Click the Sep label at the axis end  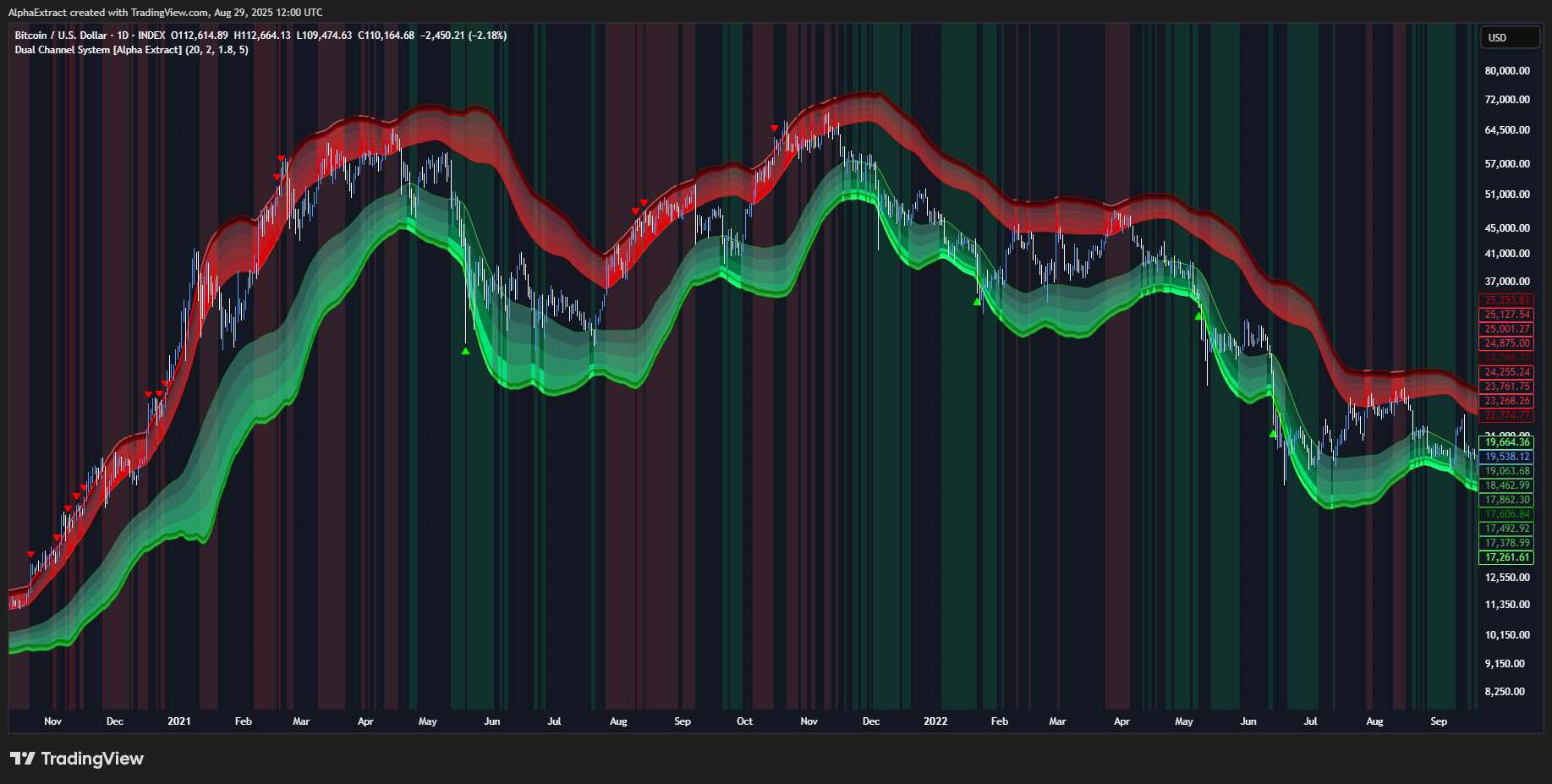tap(1439, 721)
